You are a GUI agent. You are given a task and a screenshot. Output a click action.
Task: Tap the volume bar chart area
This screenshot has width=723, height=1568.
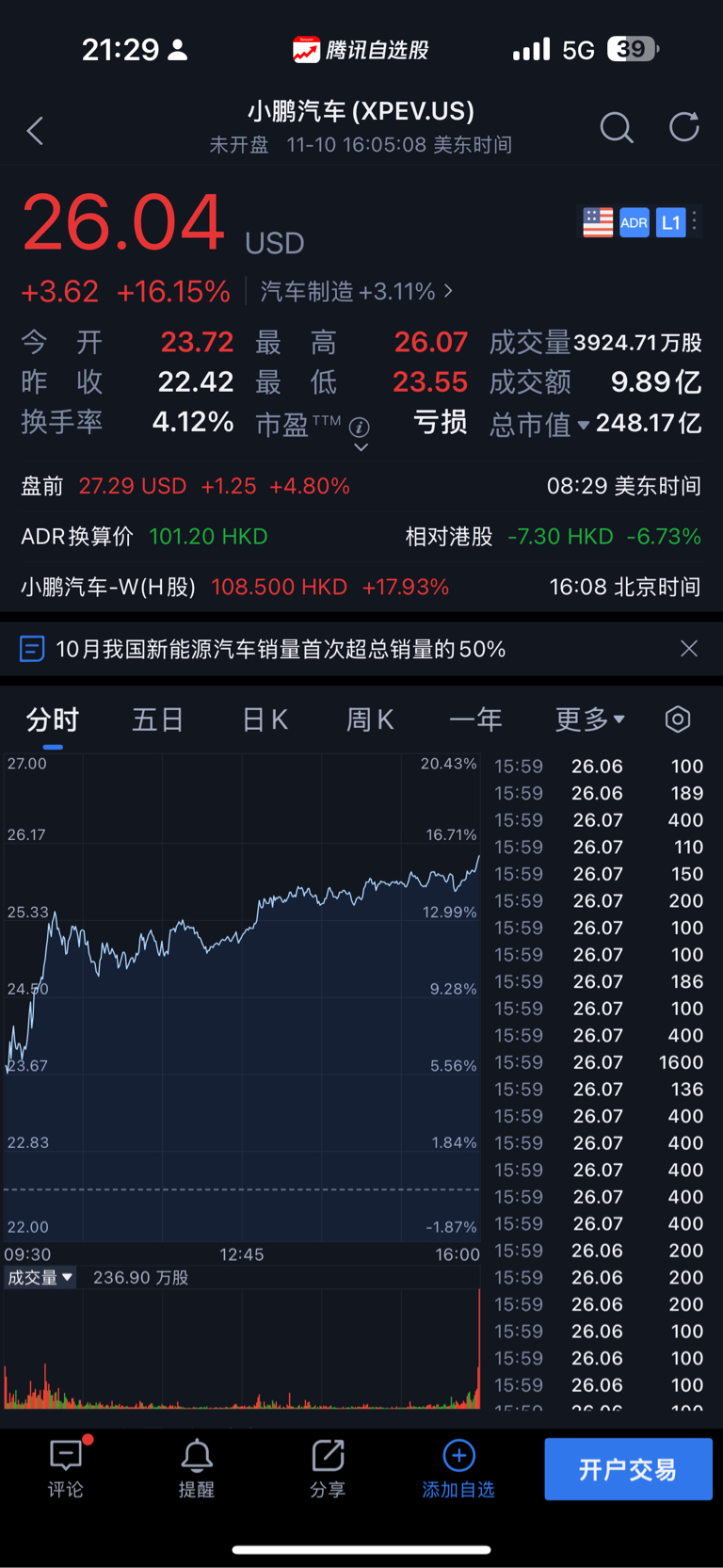(x=242, y=1351)
